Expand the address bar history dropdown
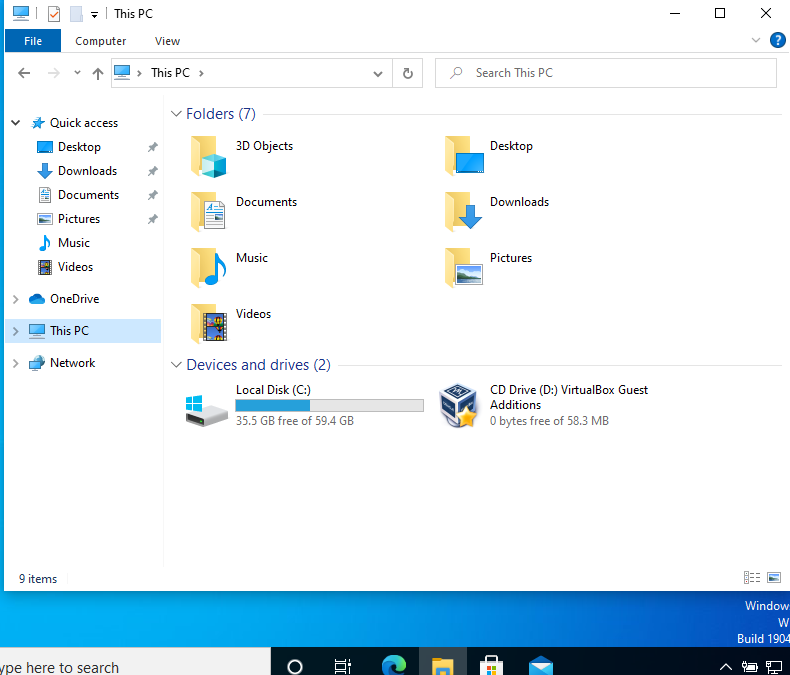Screen dimensions: 790x675 (x=377, y=74)
